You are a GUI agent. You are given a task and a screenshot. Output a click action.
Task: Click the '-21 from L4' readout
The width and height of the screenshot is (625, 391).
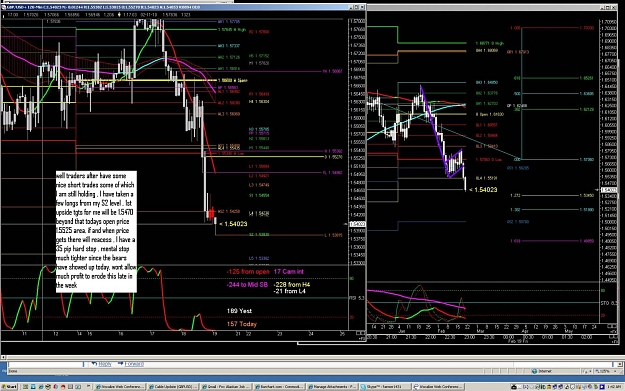(x=289, y=291)
